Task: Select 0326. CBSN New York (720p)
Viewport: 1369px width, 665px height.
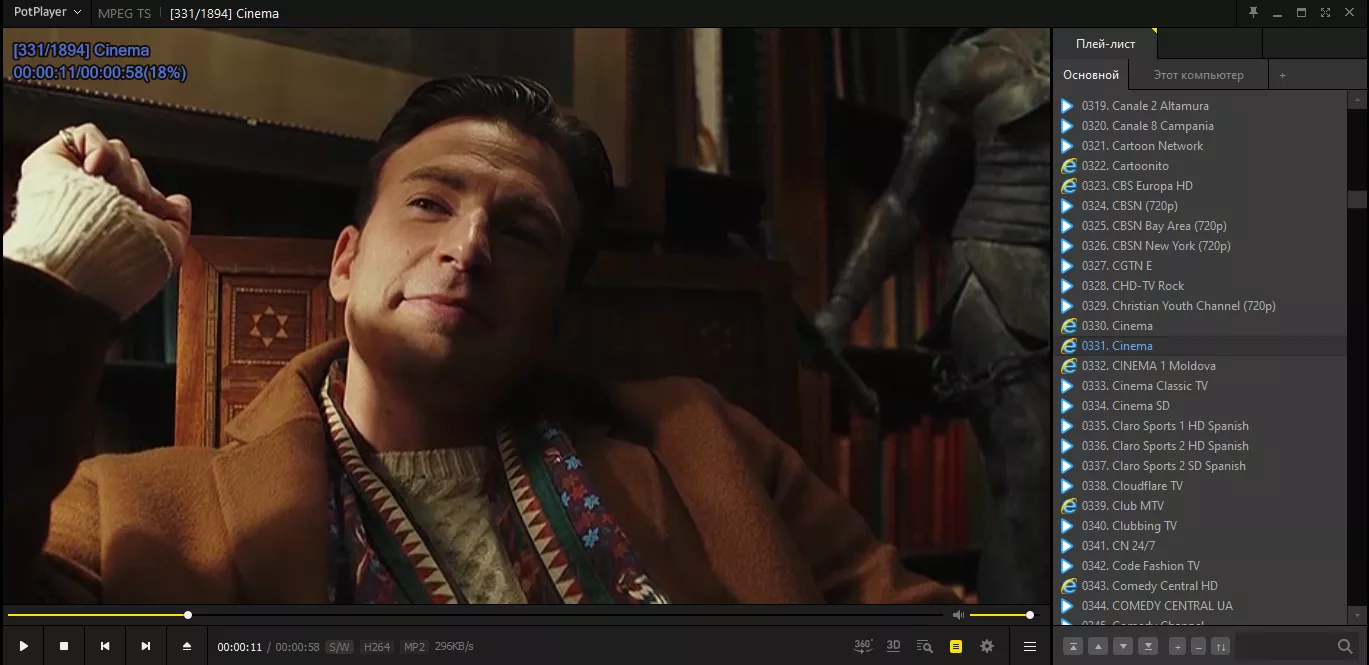Action: tap(1201, 246)
